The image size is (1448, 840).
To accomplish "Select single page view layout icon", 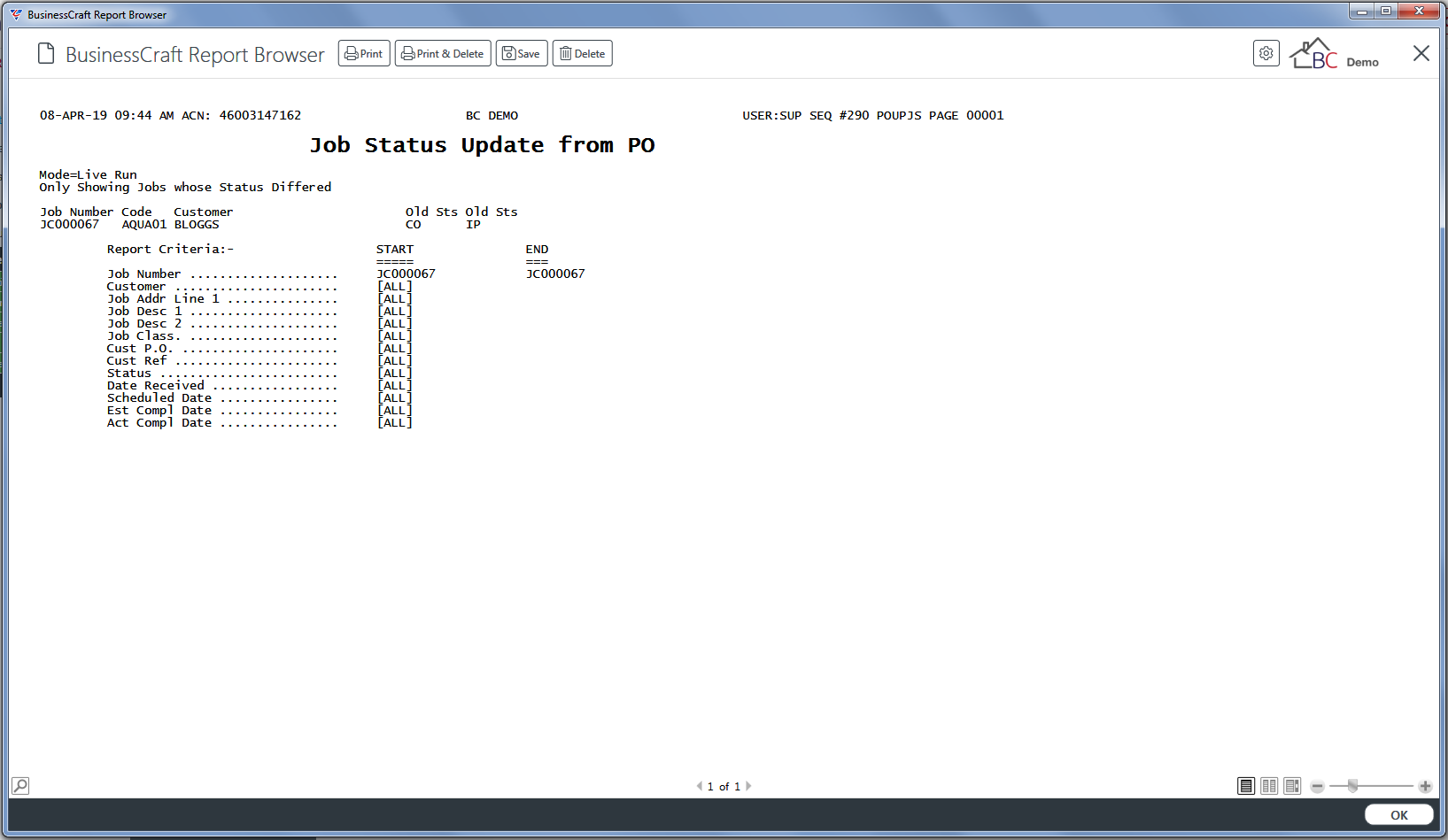I will pos(1246,786).
